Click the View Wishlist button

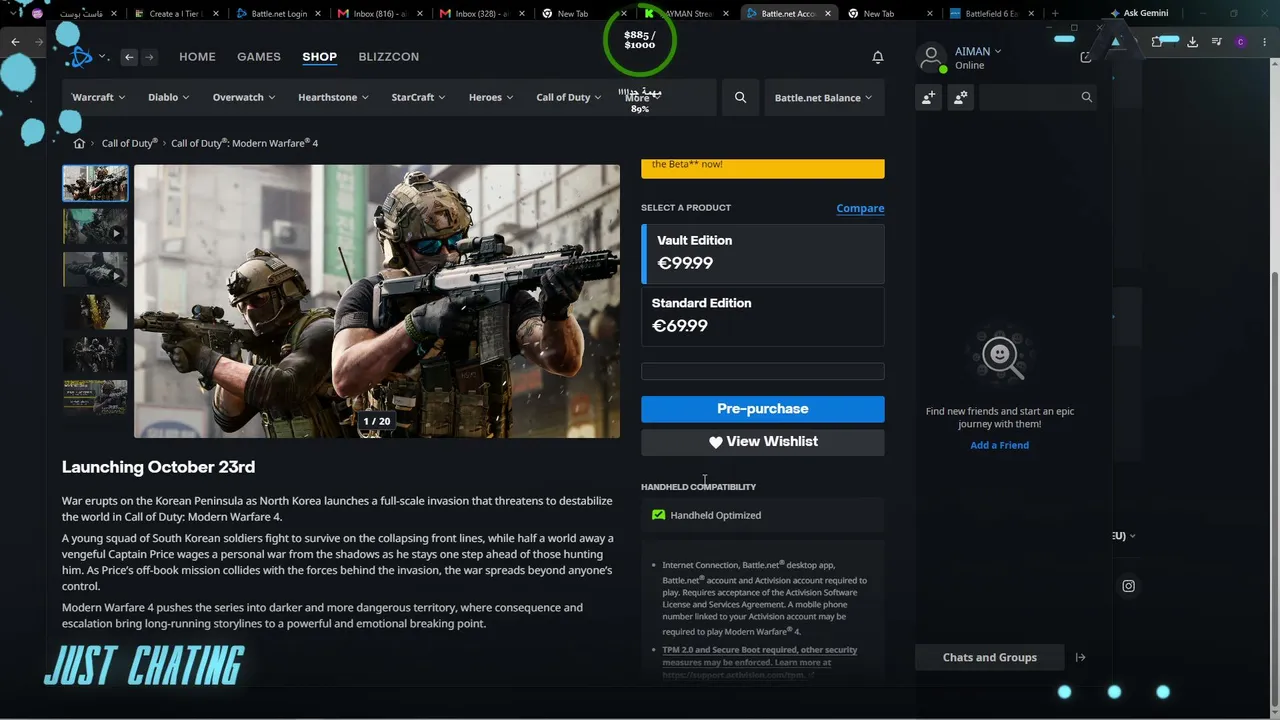tap(763, 442)
